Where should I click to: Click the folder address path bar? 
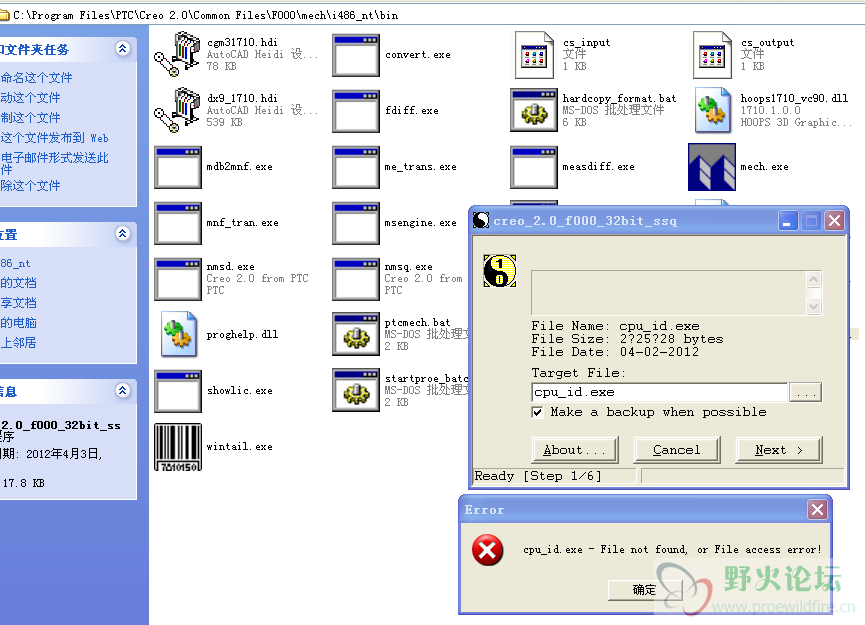click(432, 15)
